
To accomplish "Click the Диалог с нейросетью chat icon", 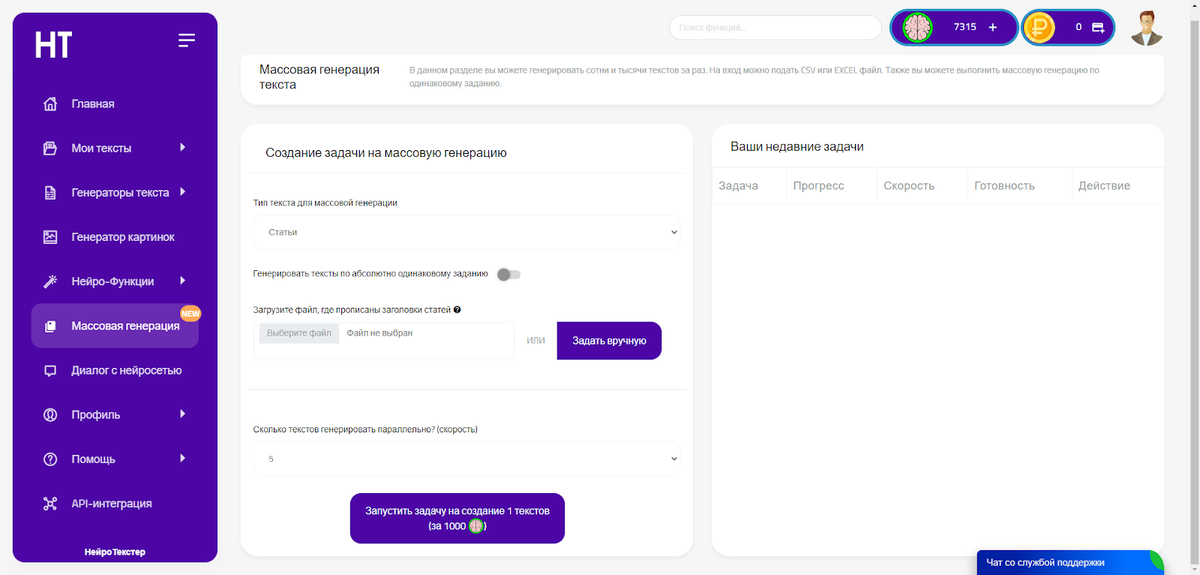I will tap(50, 370).
